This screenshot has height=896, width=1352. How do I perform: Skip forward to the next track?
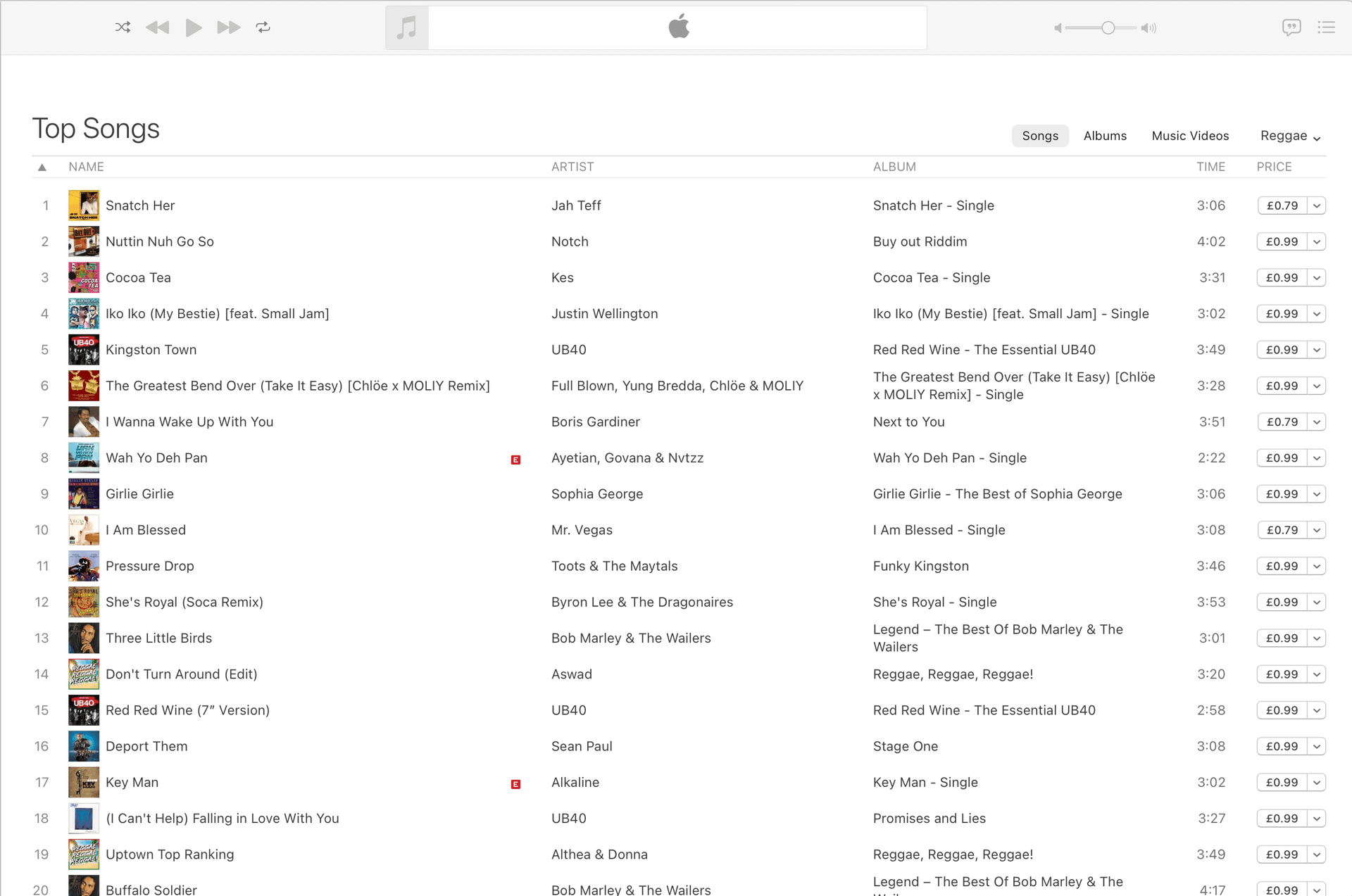click(x=229, y=27)
